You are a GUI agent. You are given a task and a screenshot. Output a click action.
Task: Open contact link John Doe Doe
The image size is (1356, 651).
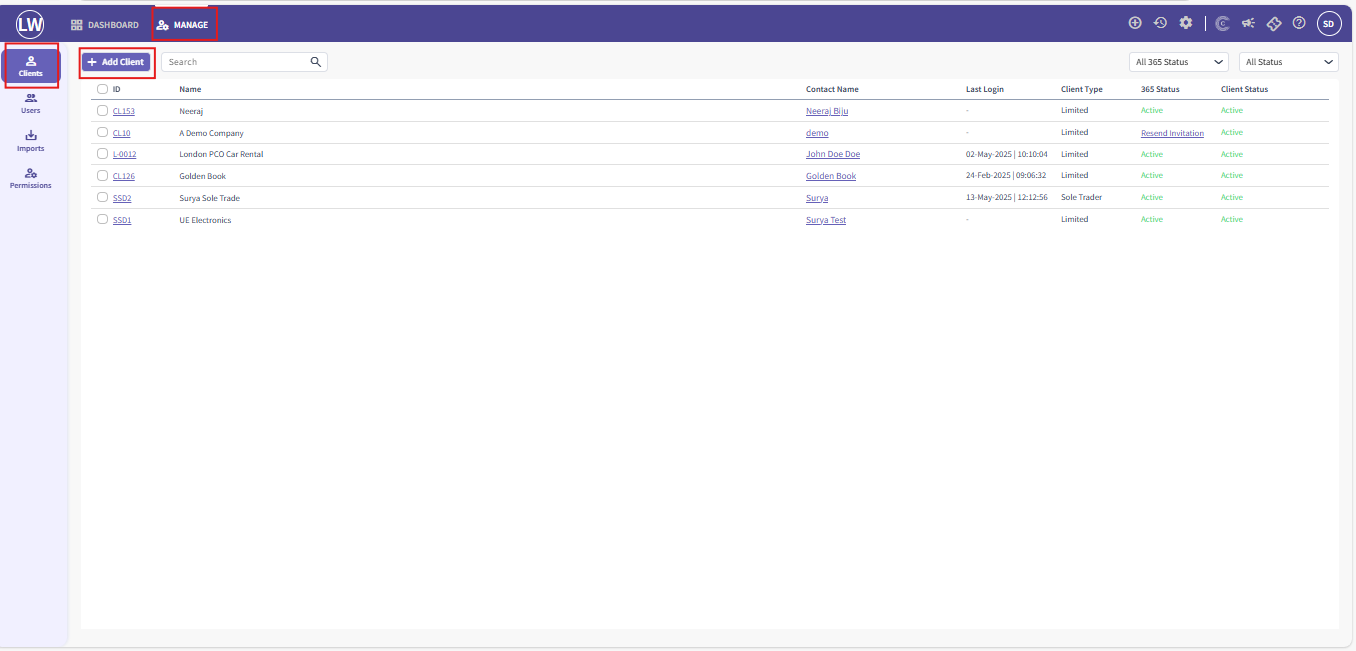pyautogui.click(x=833, y=155)
